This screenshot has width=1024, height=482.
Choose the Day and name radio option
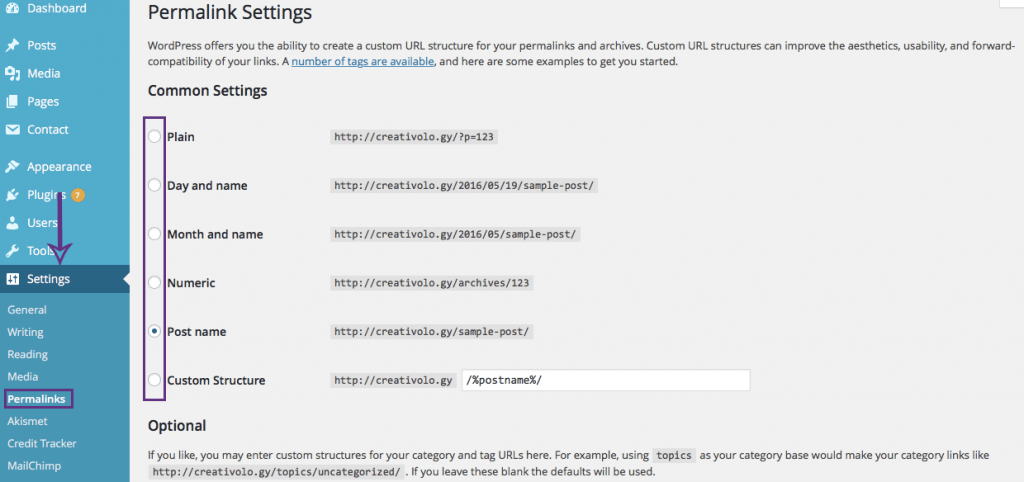tap(154, 185)
